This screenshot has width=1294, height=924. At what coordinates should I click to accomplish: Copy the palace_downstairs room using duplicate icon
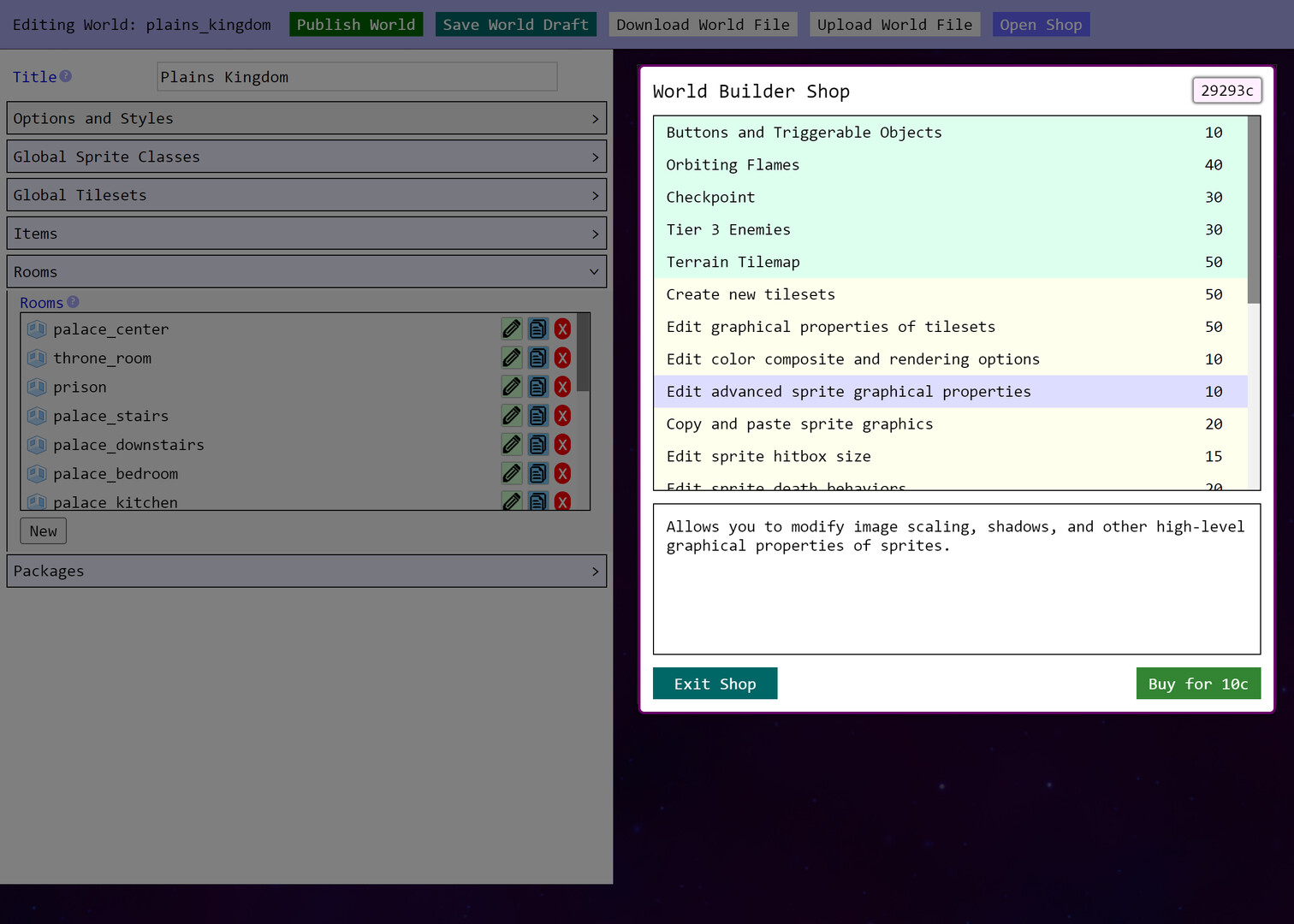[x=537, y=445]
